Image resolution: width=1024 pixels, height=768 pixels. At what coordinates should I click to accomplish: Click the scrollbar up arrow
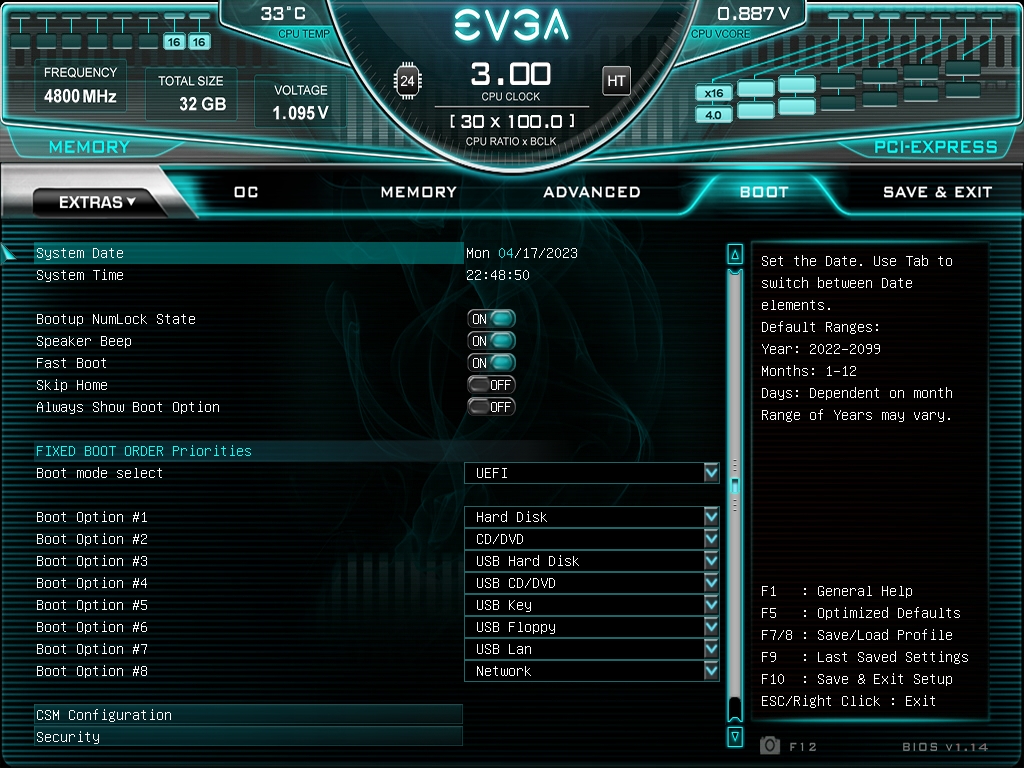click(x=735, y=254)
